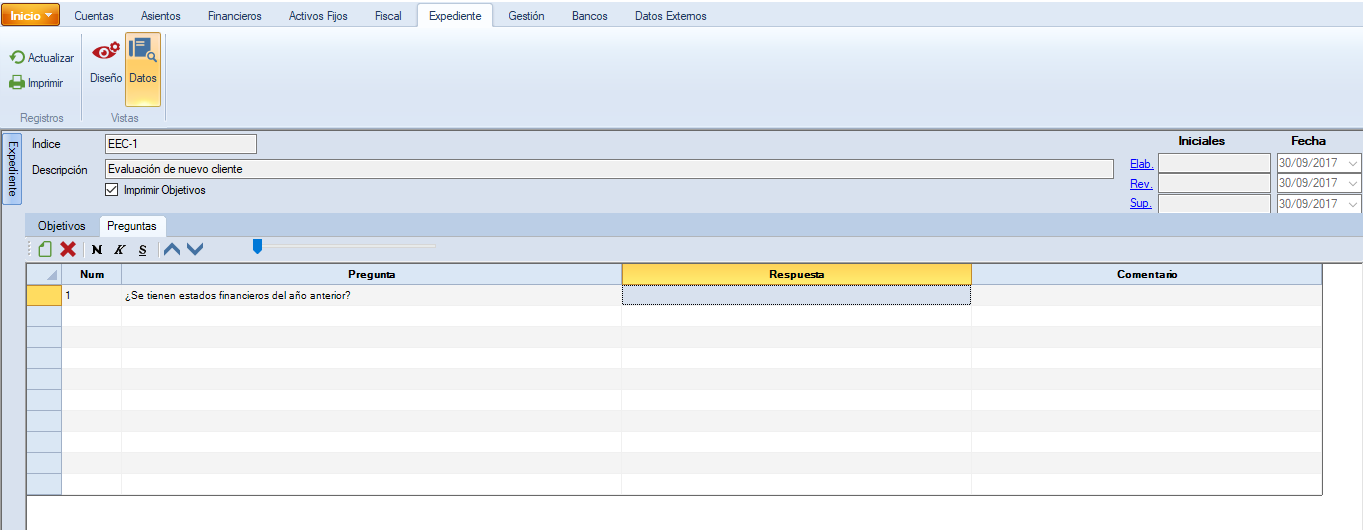Apply bold with the N button
1363x530 pixels.
[x=97, y=249]
